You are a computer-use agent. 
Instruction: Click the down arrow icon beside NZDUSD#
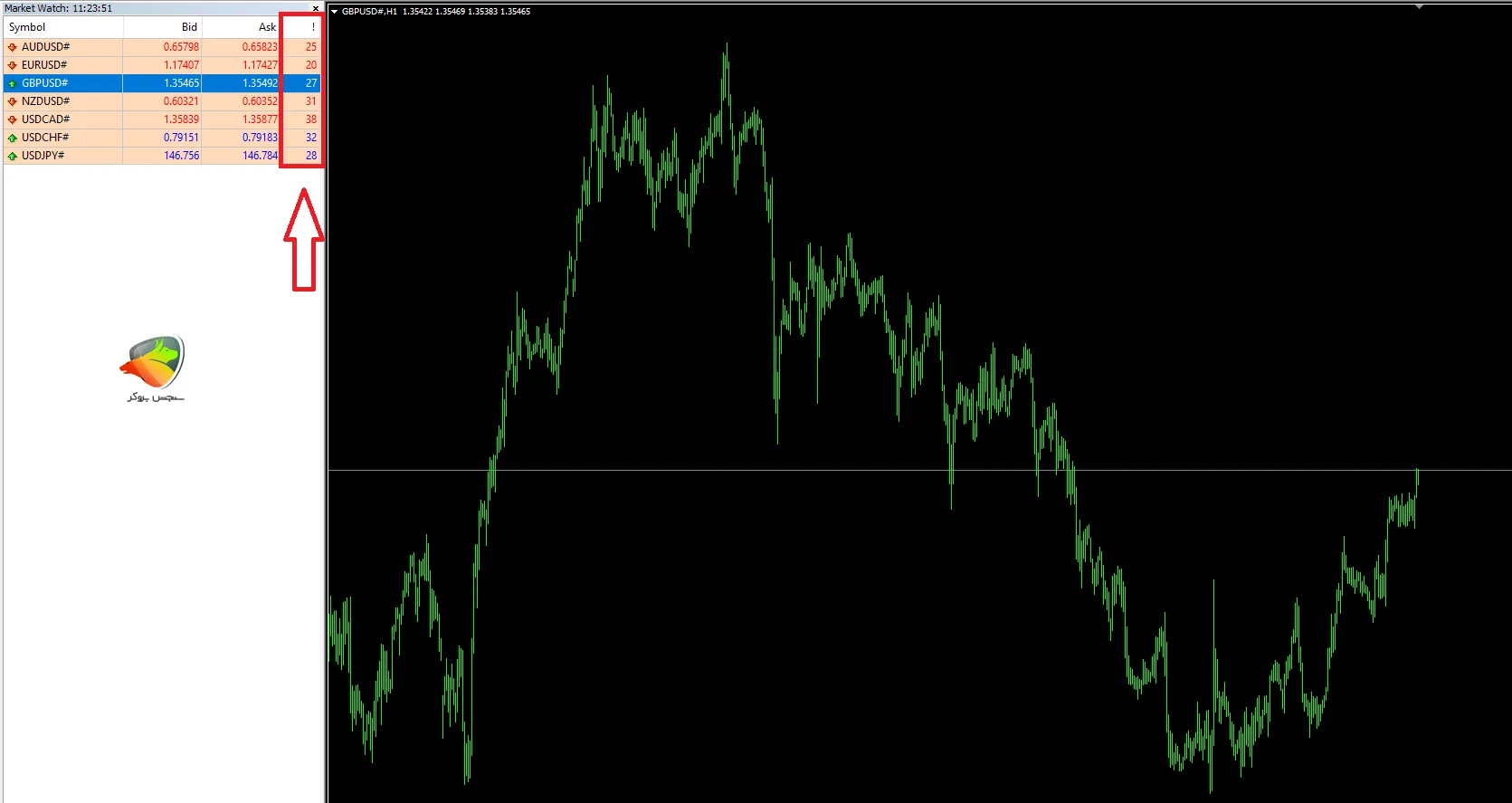[12, 101]
